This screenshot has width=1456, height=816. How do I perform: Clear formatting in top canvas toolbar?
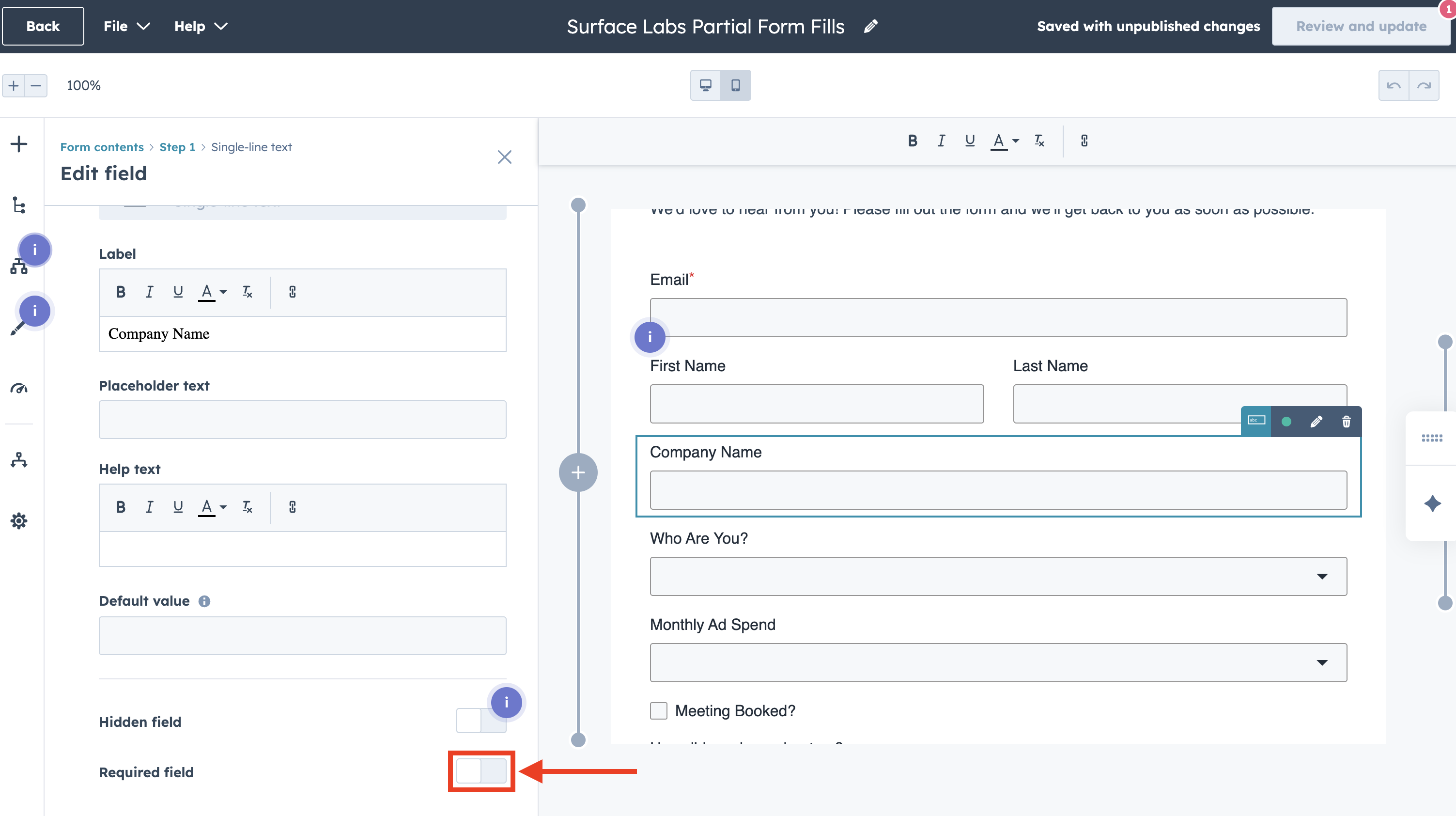(1039, 141)
